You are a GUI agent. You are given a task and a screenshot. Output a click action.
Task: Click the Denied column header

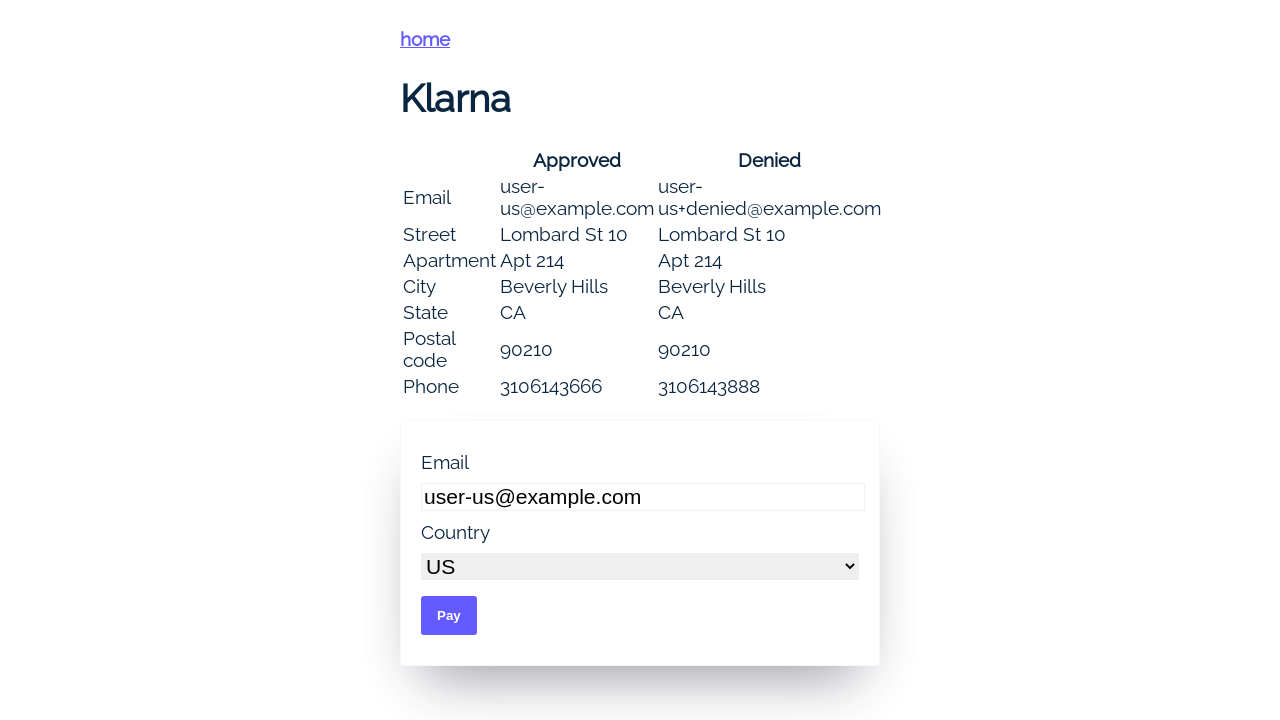pos(769,160)
